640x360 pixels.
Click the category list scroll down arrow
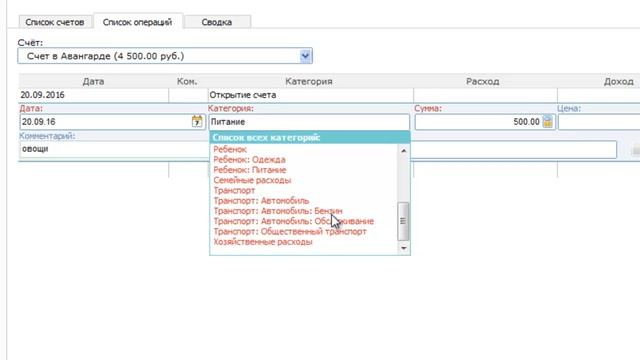[x=404, y=248]
